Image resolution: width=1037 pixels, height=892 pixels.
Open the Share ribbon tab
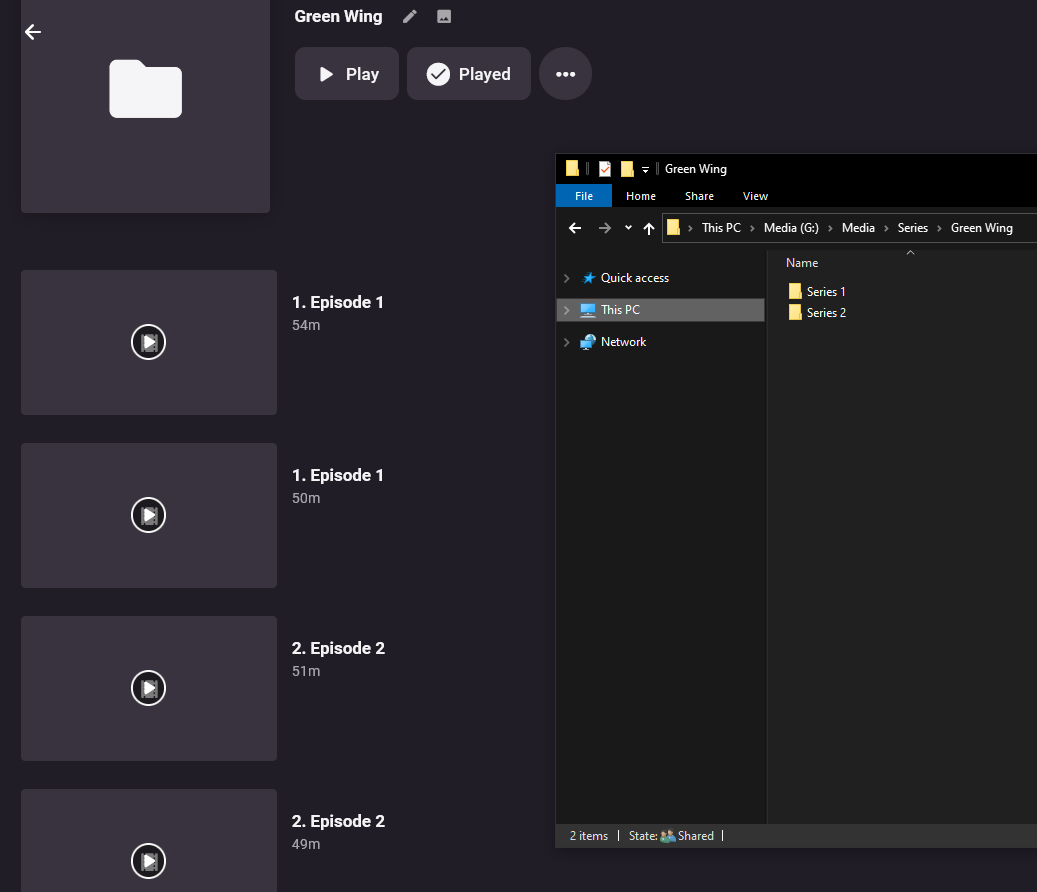tap(699, 196)
